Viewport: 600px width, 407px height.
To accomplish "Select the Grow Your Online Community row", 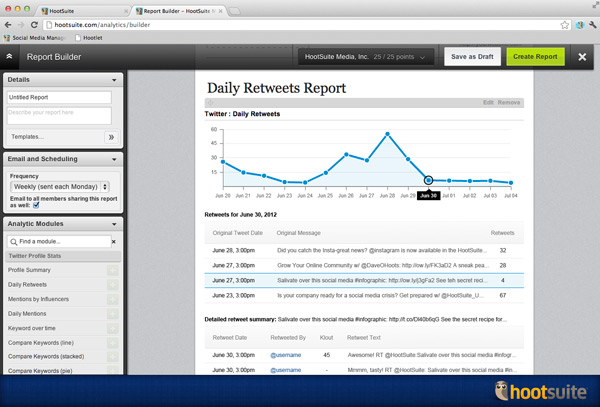I will tap(364, 265).
